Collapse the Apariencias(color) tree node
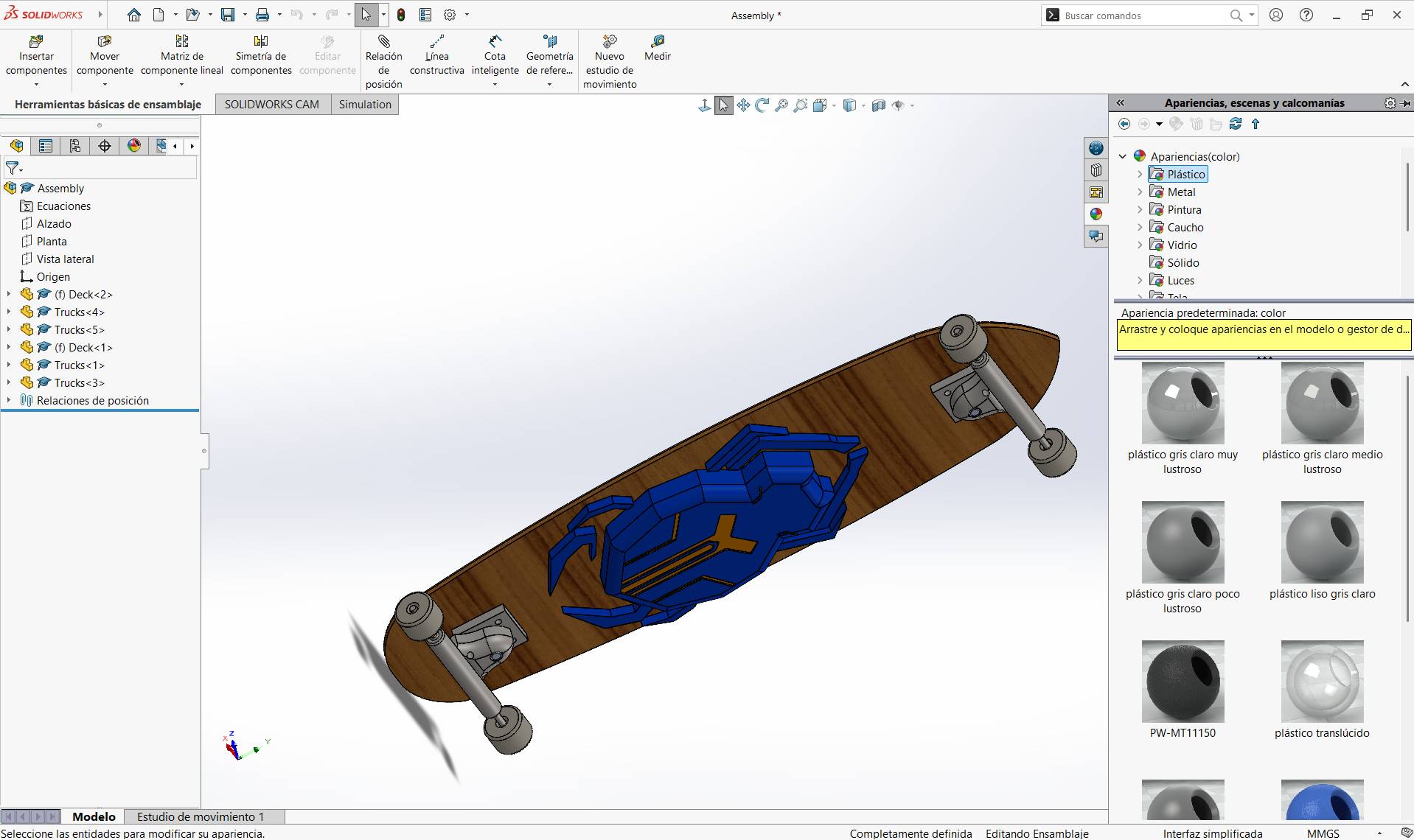 pyautogui.click(x=1123, y=156)
